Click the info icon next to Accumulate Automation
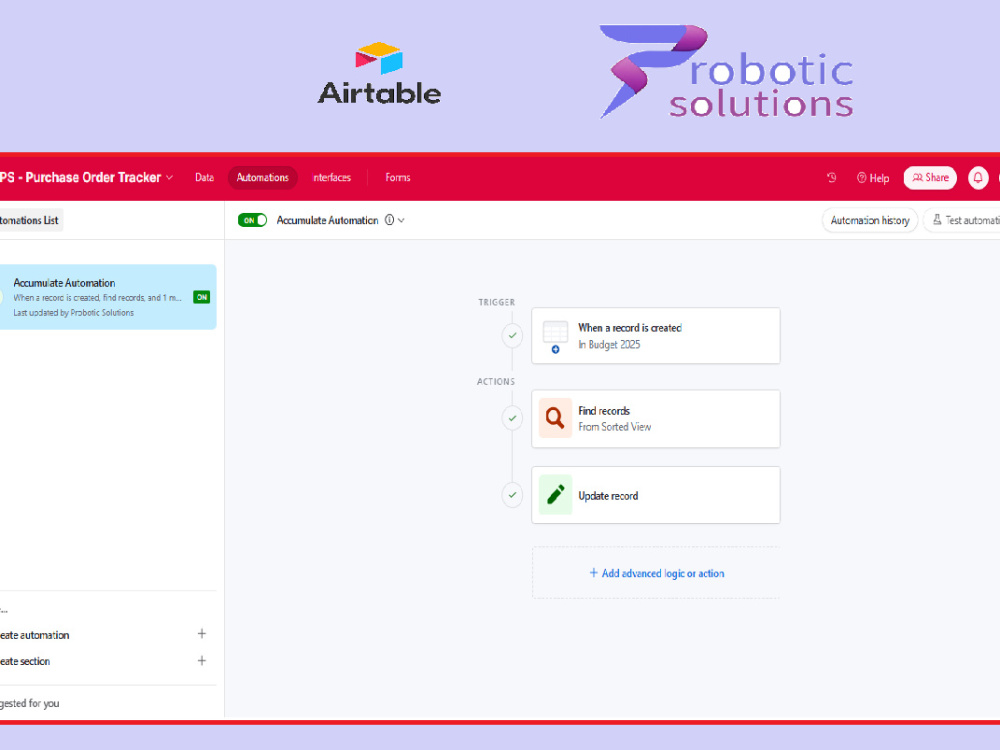The height and width of the screenshot is (750, 1000). 389,220
